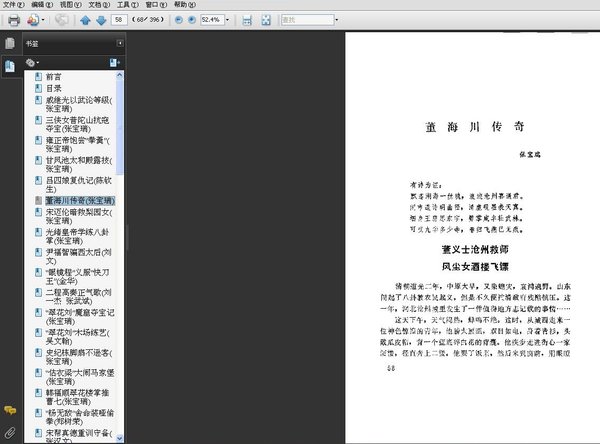Open the bookmark options gear dropdown
Screen dimensions: 600x444
pyautogui.click(x=32, y=62)
